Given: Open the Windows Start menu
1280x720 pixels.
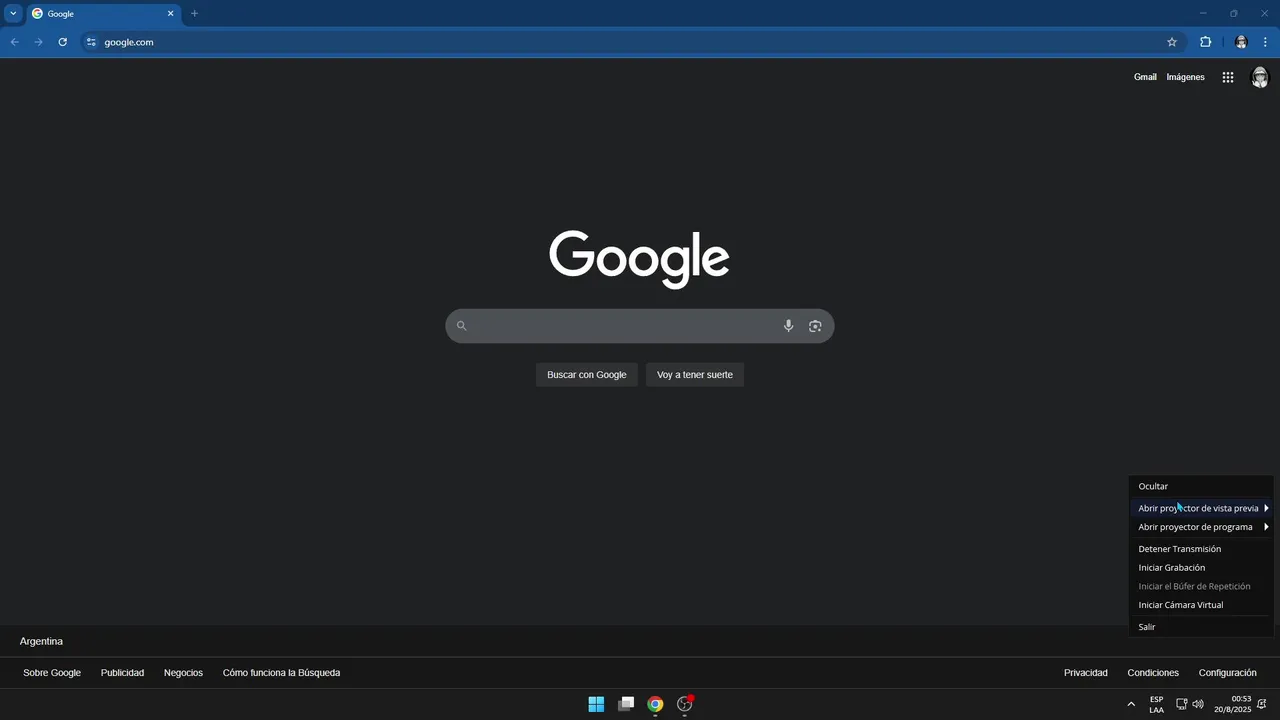Looking at the screenshot, I should point(596,704).
